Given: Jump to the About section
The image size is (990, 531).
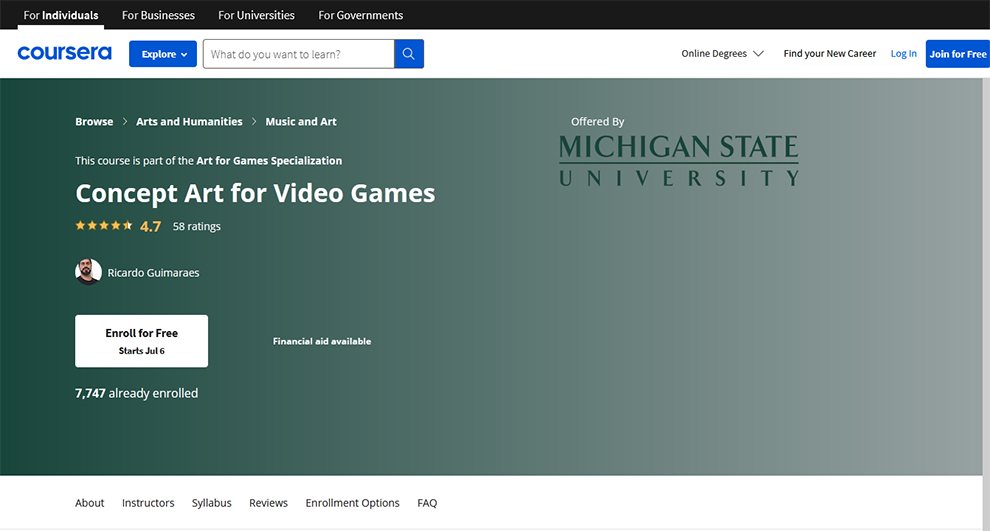Looking at the screenshot, I should [90, 503].
